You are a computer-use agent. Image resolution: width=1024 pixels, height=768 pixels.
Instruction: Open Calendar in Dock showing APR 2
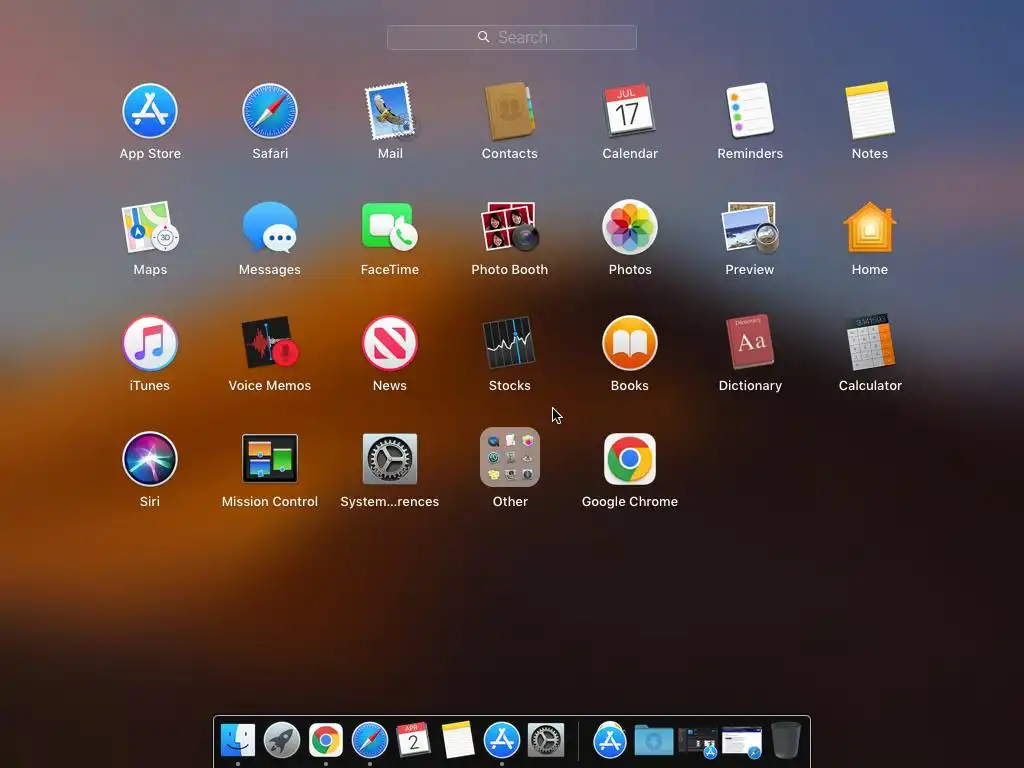point(413,740)
